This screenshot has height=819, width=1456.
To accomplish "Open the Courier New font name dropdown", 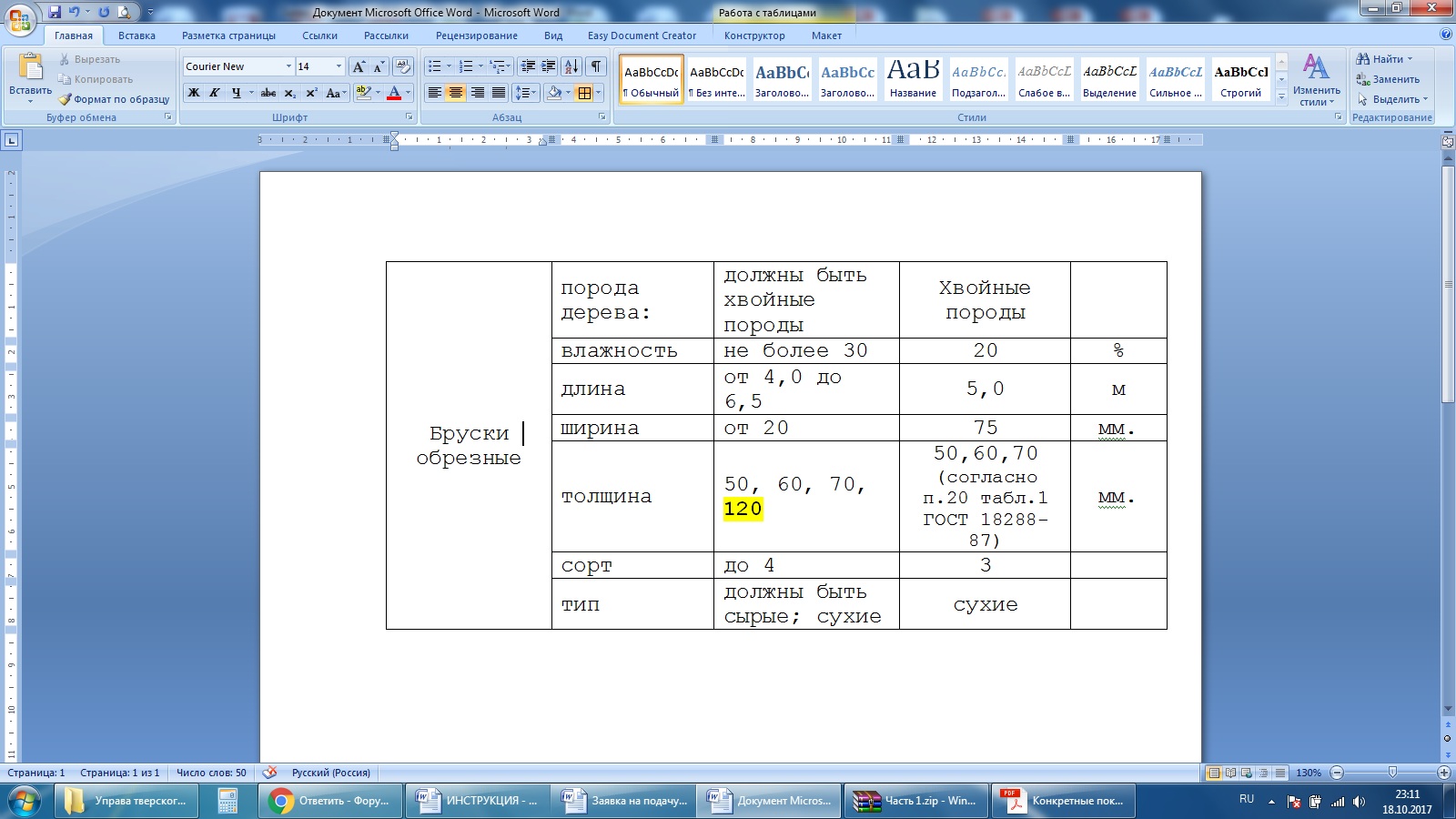I will pos(288,66).
